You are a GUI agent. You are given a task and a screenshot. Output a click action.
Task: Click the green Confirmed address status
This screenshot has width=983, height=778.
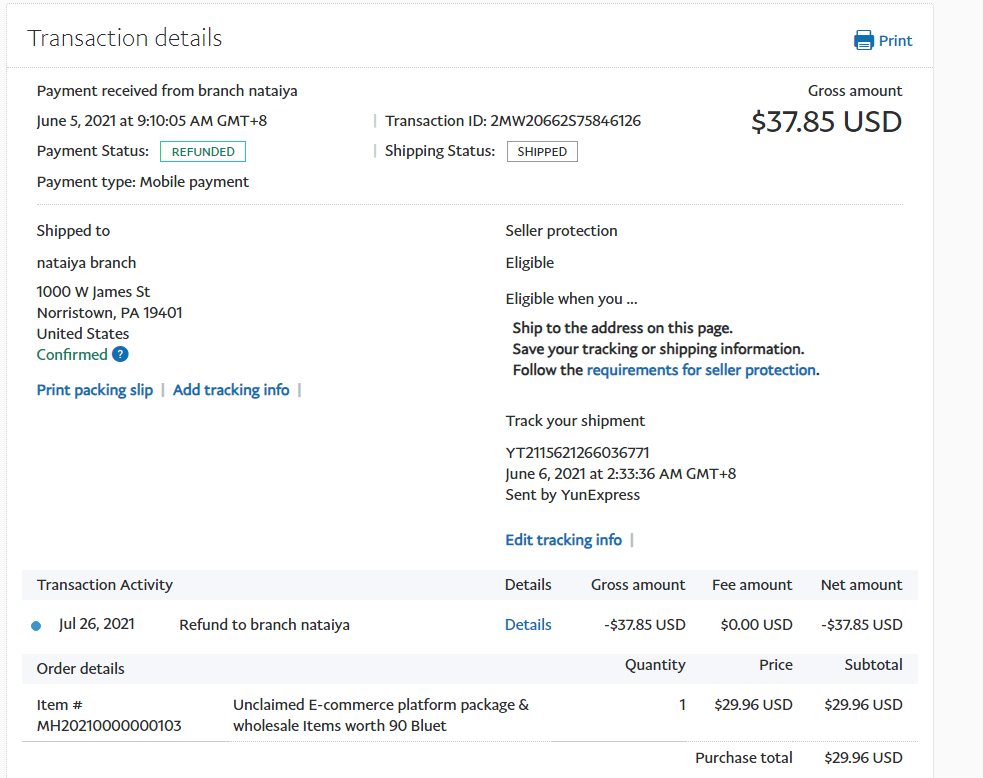(72, 355)
